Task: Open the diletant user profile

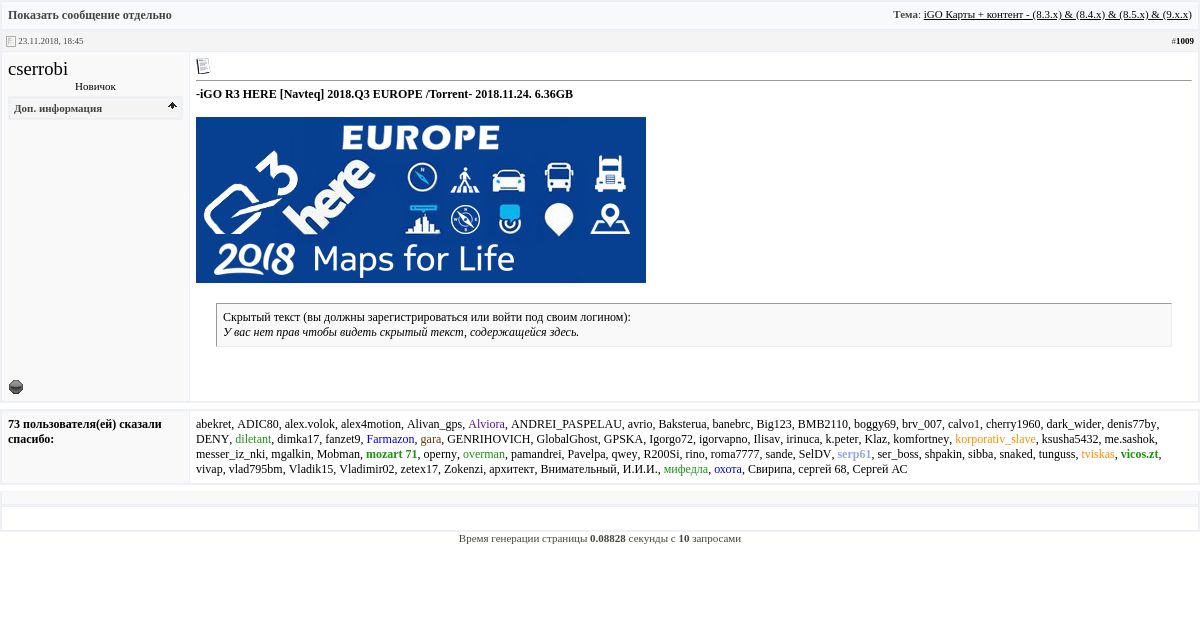Action: (x=253, y=439)
